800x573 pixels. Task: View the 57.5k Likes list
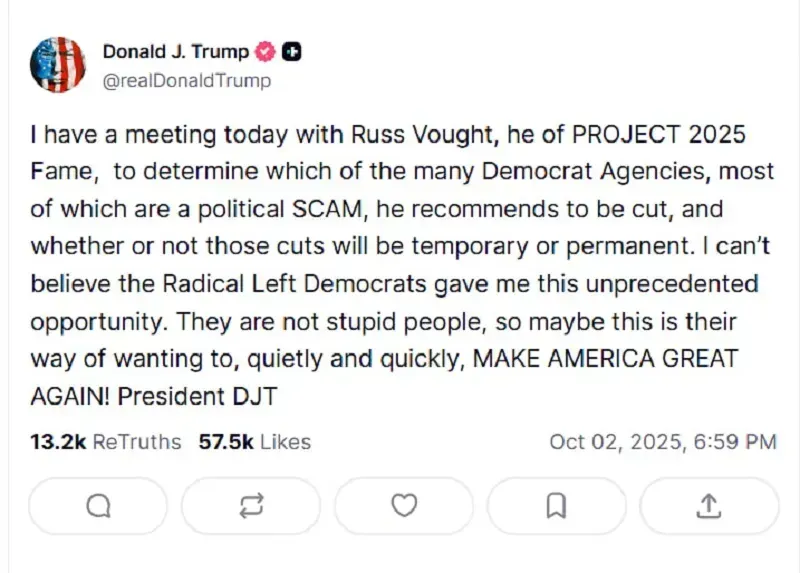tap(254, 441)
